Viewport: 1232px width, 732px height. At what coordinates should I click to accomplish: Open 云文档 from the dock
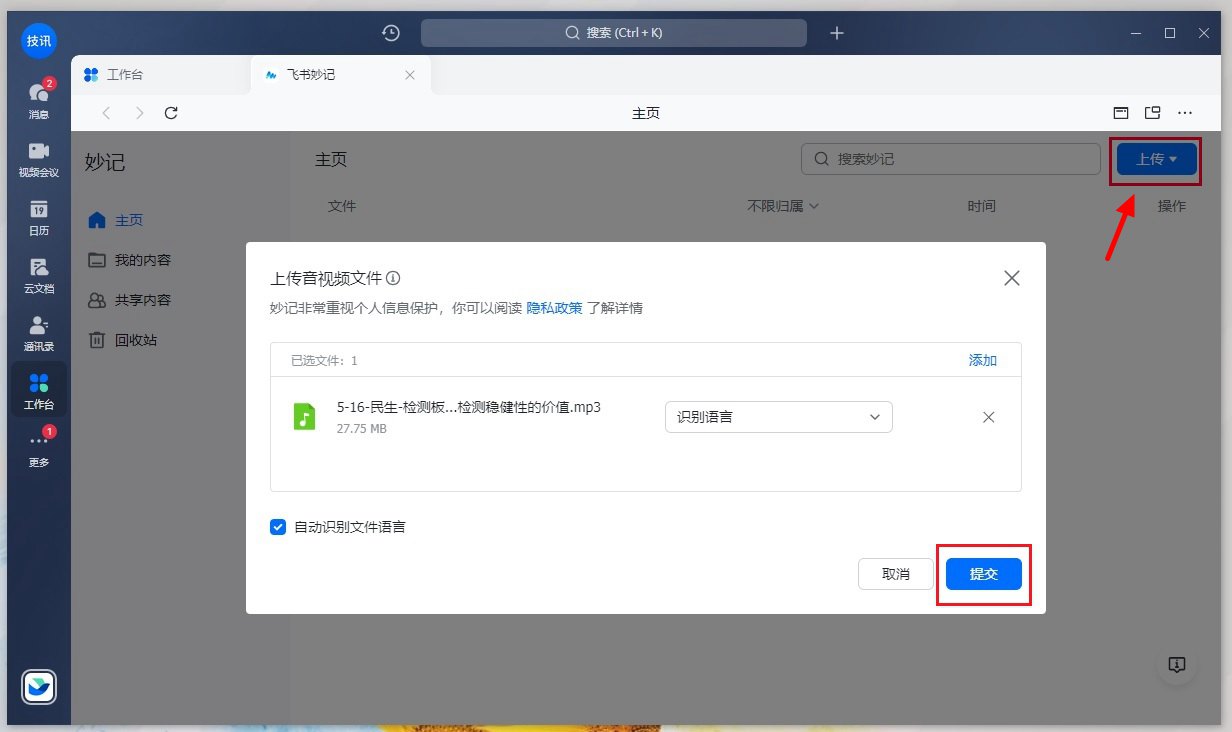(38, 272)
